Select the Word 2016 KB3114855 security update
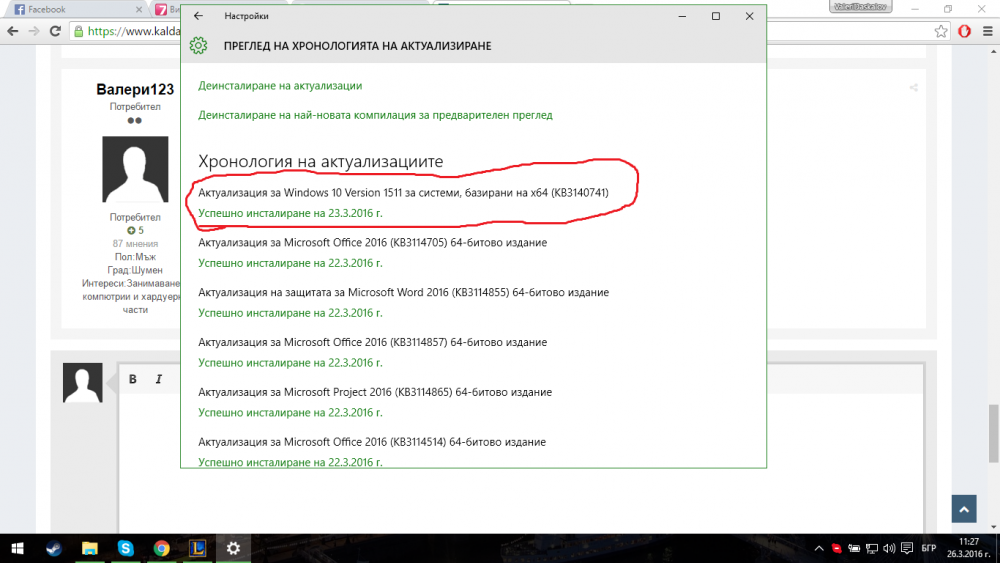Screen dimensions: 1000x563 point(403,292)
